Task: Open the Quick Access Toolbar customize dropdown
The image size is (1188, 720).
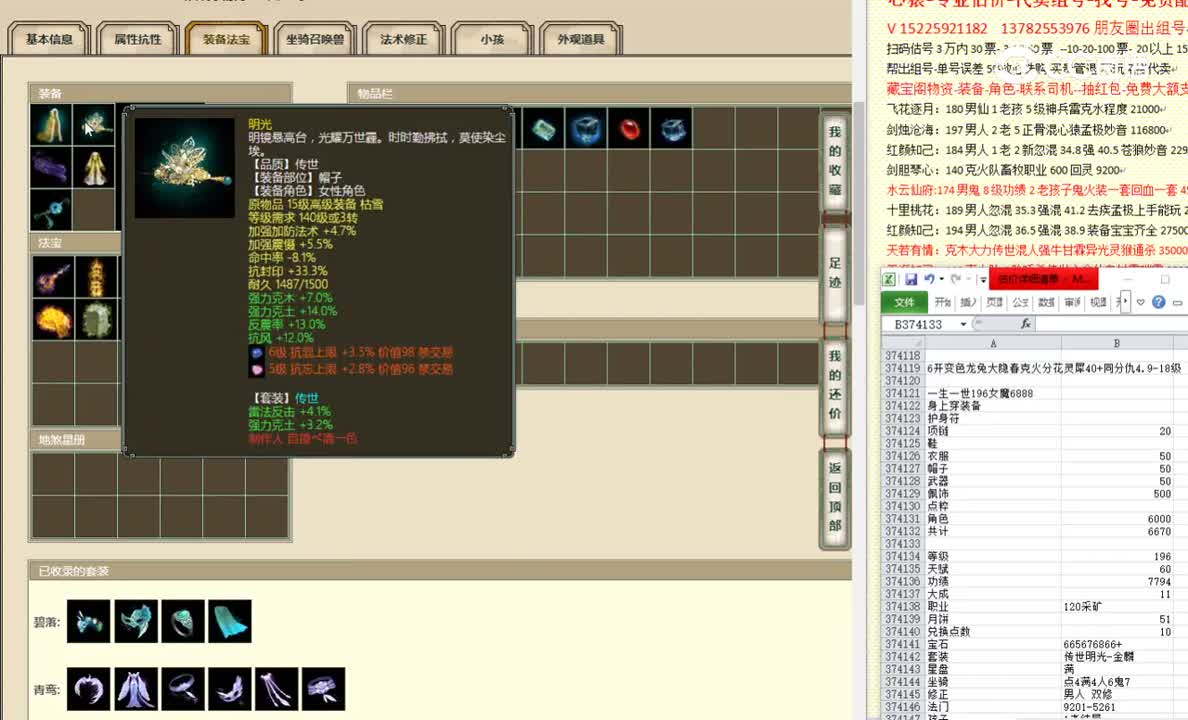Action: pos(981,280)
